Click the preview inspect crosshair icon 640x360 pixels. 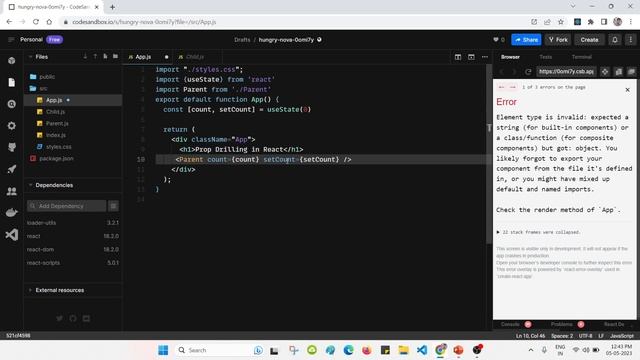pos(605,72)
